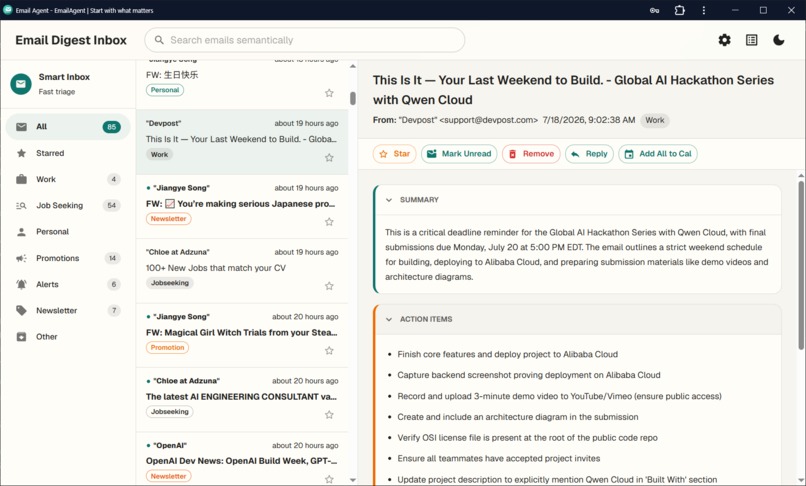Click the Starred star sidebar icon
The height and width of the screenshot is (486, 806).
point(21,153)
